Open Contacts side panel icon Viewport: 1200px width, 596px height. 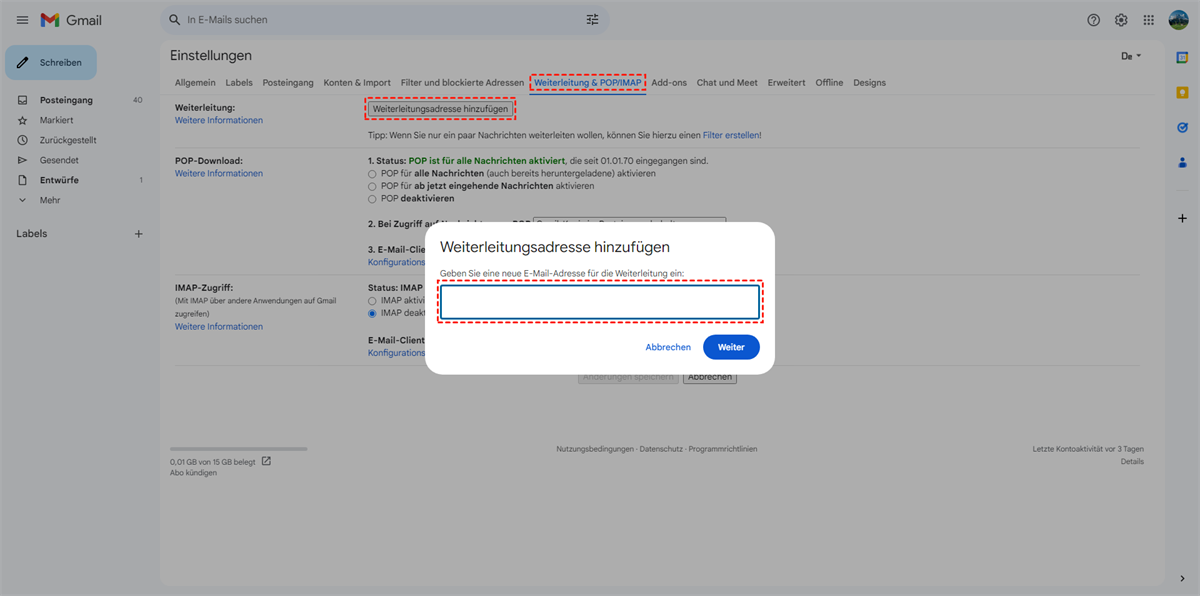point(1182,162)
